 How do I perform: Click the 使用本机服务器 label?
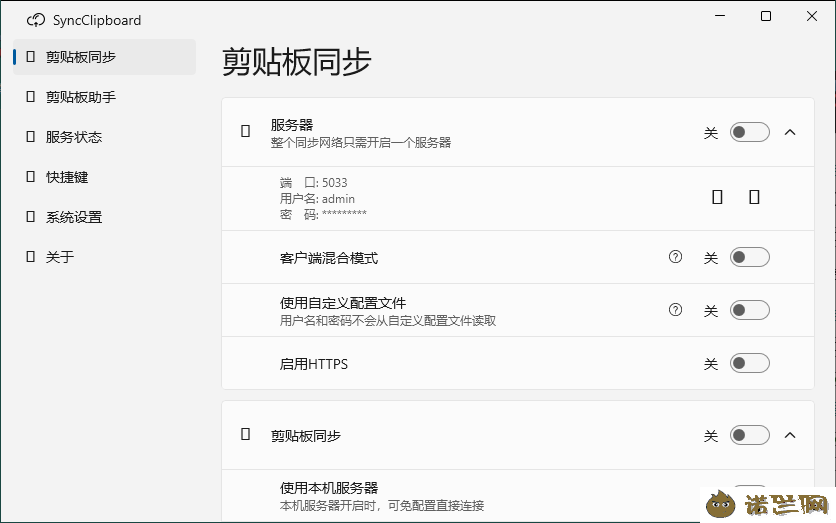329,488
